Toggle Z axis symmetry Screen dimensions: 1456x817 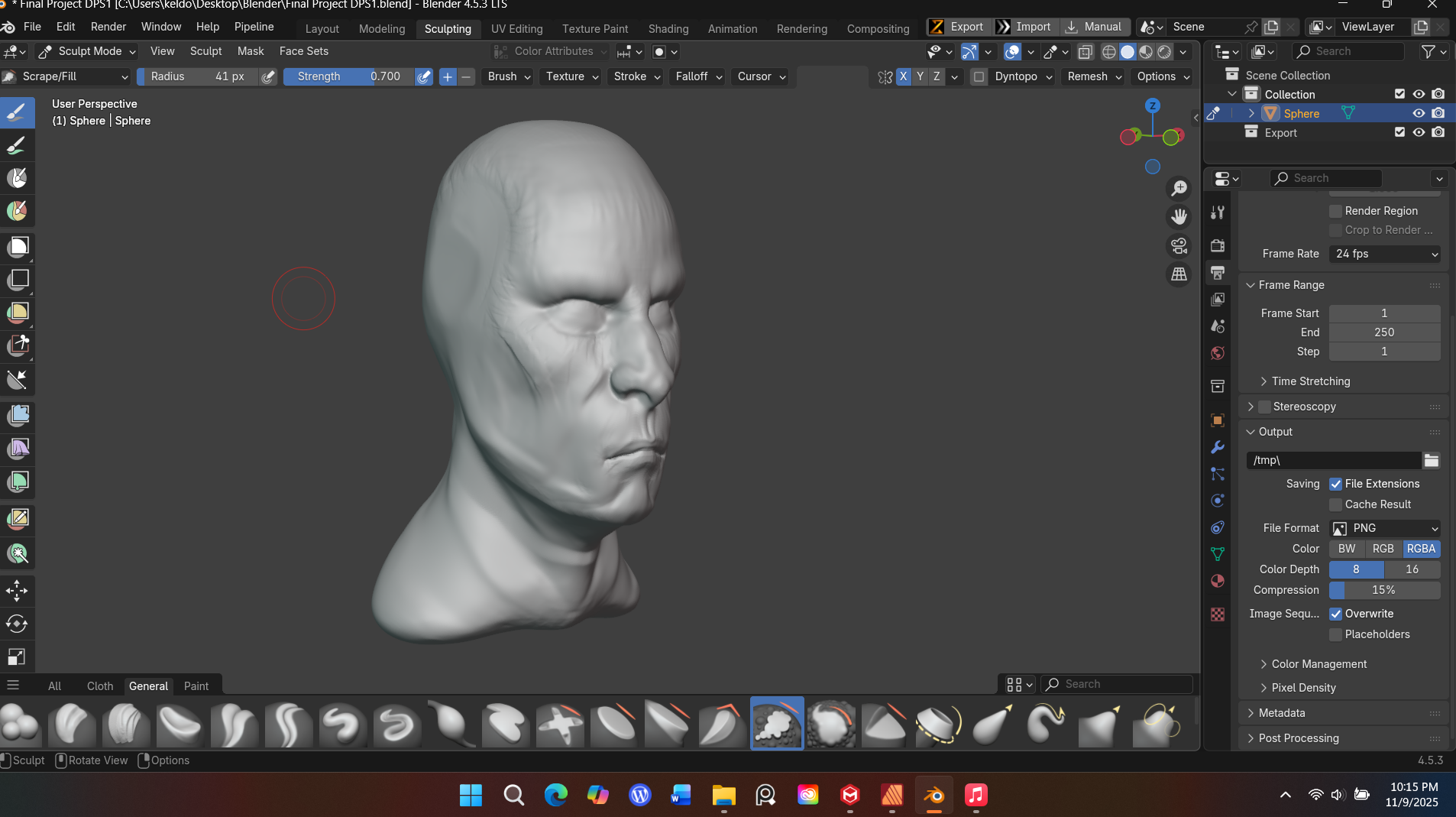tap(937, 76)
